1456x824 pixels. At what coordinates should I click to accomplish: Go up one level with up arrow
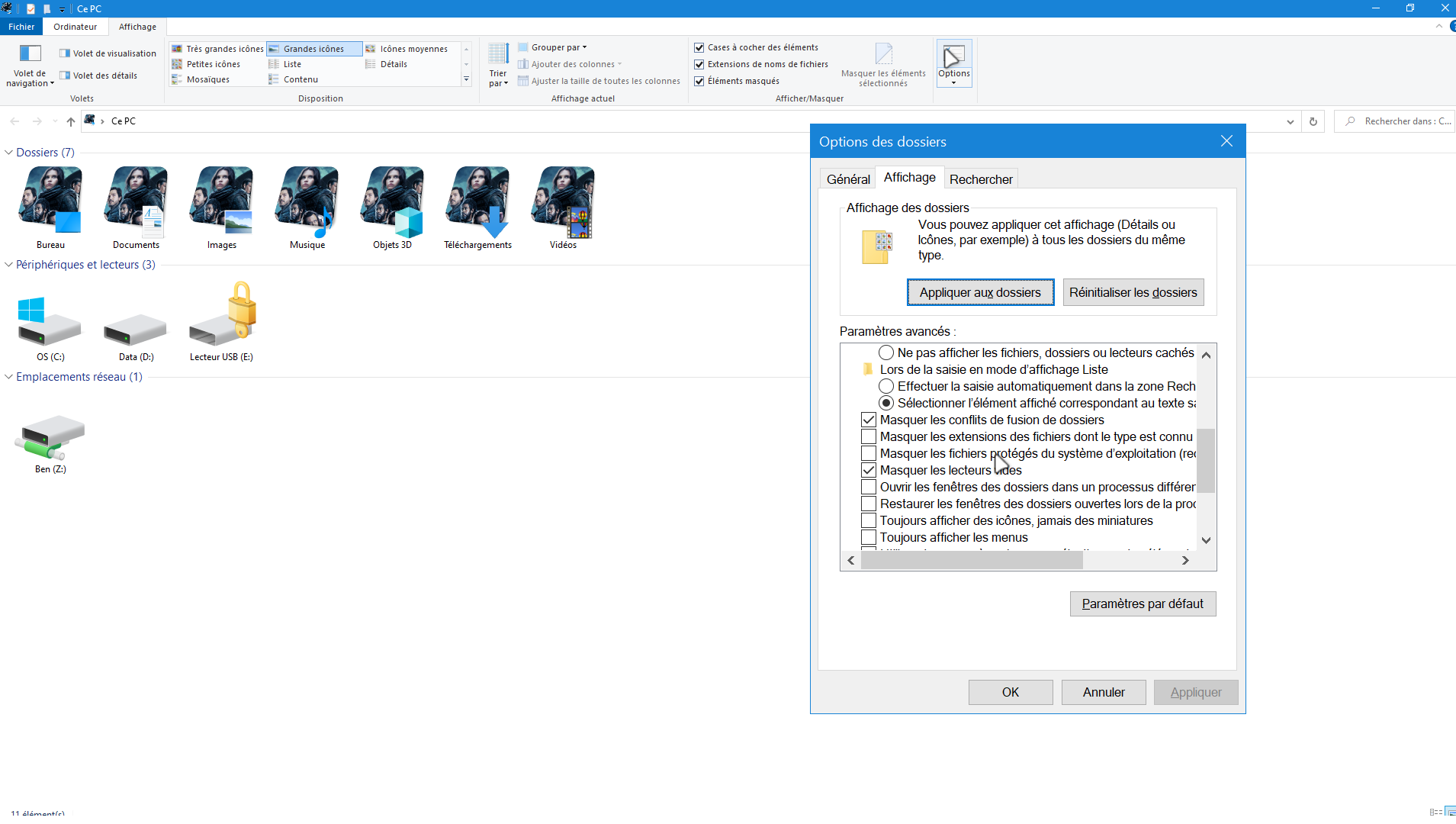coord(71,121)
